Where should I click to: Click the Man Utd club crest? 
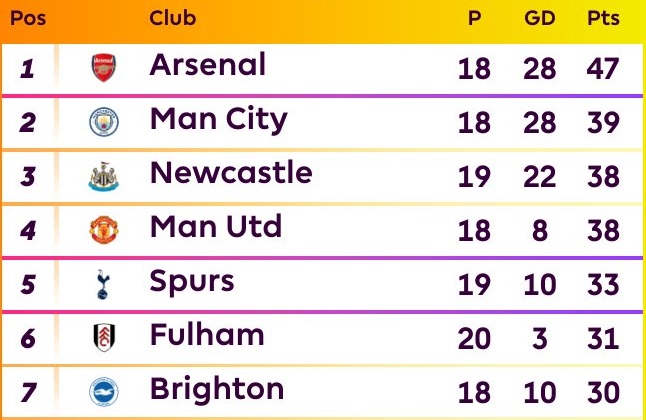point(104,230)
